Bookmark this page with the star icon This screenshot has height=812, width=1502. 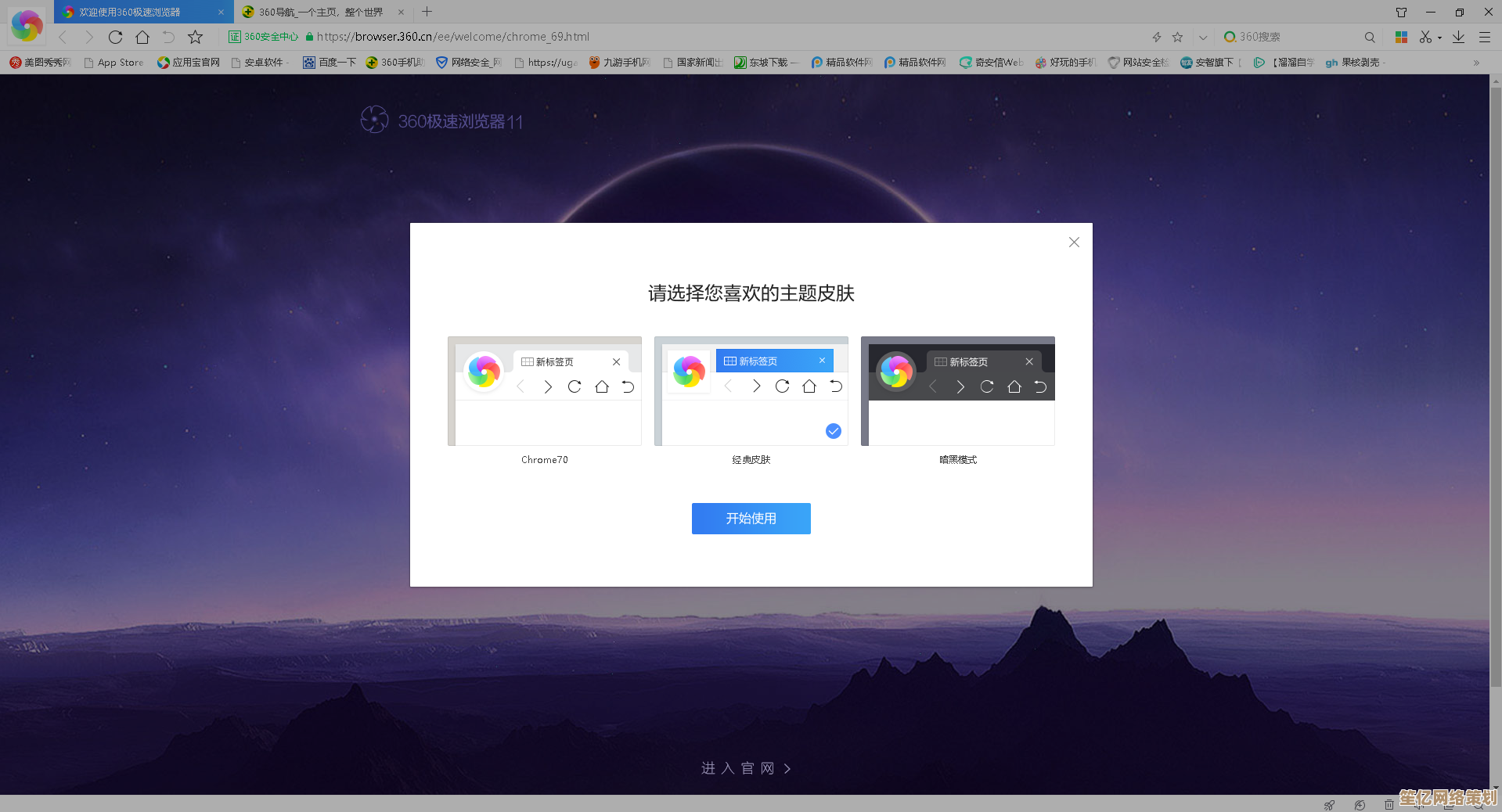1177,37
